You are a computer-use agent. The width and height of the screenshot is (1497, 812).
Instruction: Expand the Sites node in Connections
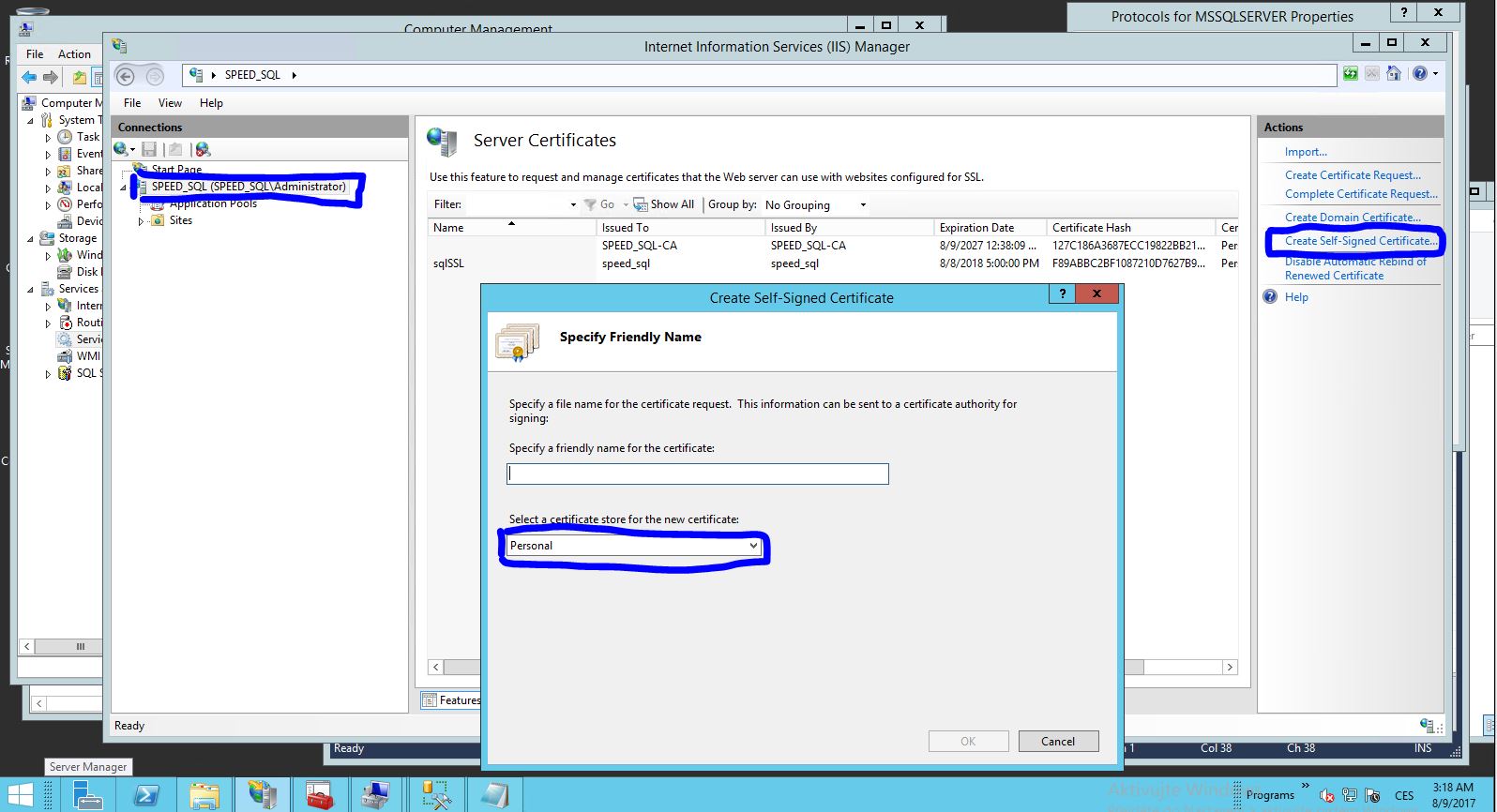pyautogui.click(x=142, y=221)
